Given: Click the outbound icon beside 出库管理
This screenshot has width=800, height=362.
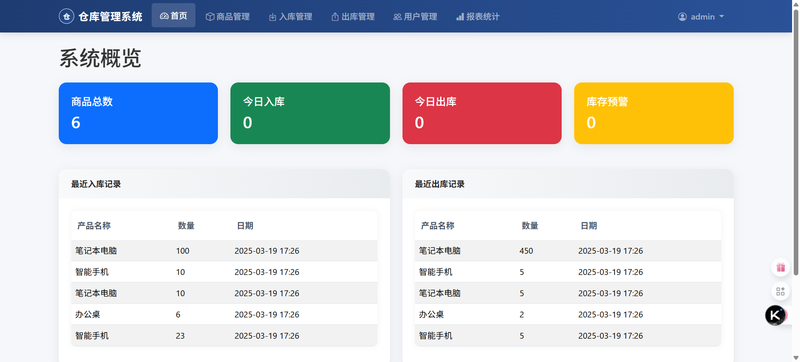Looking at the screenshot, I should (335, 17).
